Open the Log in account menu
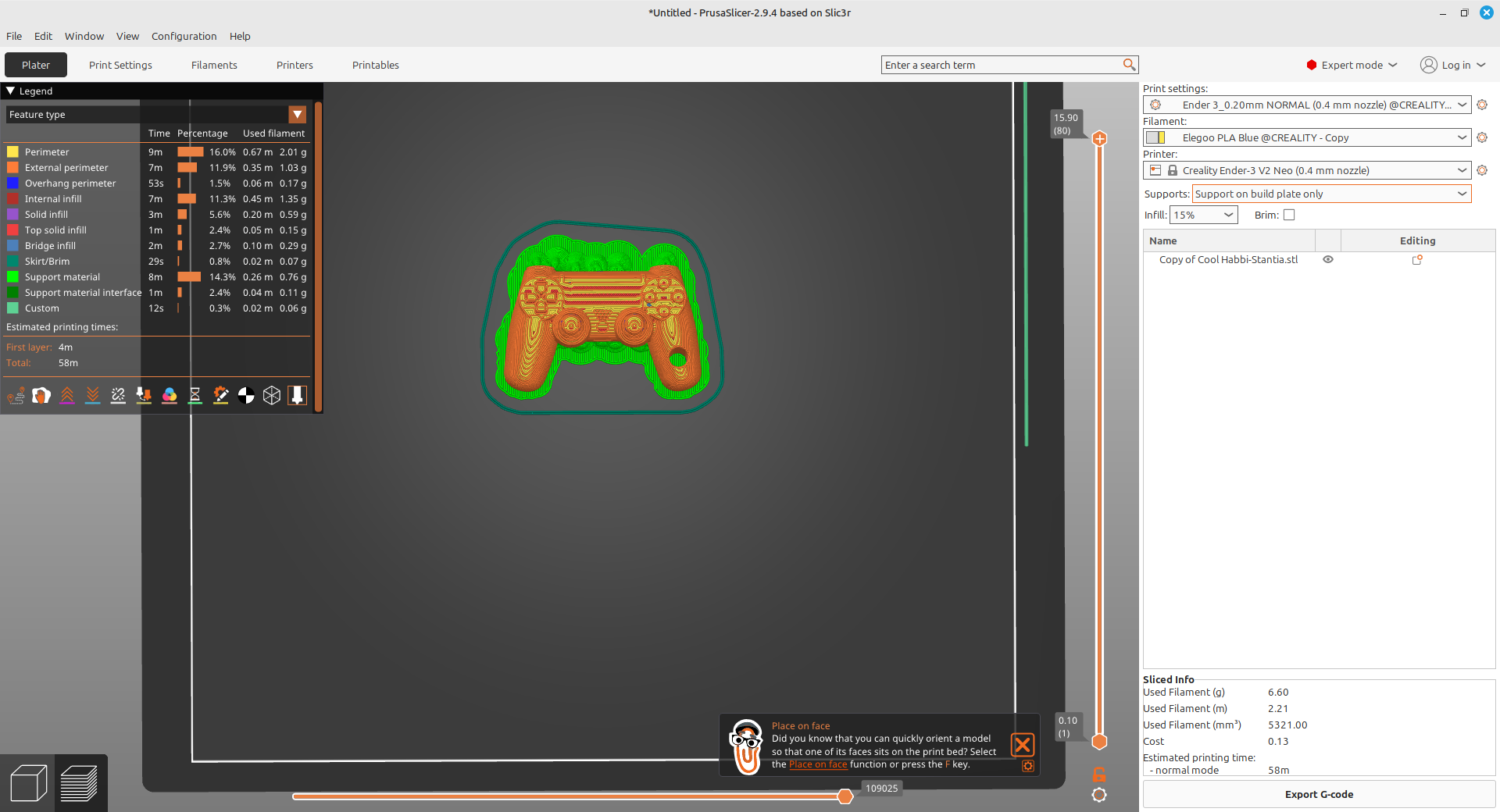Screen dimensions: 1500x812 [x=1452, y=65]
